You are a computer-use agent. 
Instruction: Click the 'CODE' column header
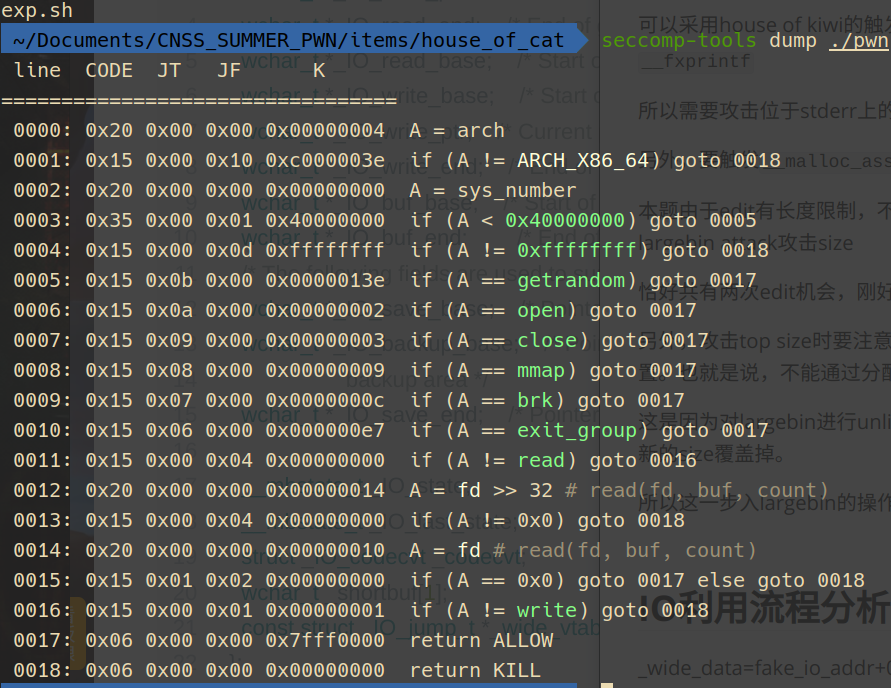point(109,70)
